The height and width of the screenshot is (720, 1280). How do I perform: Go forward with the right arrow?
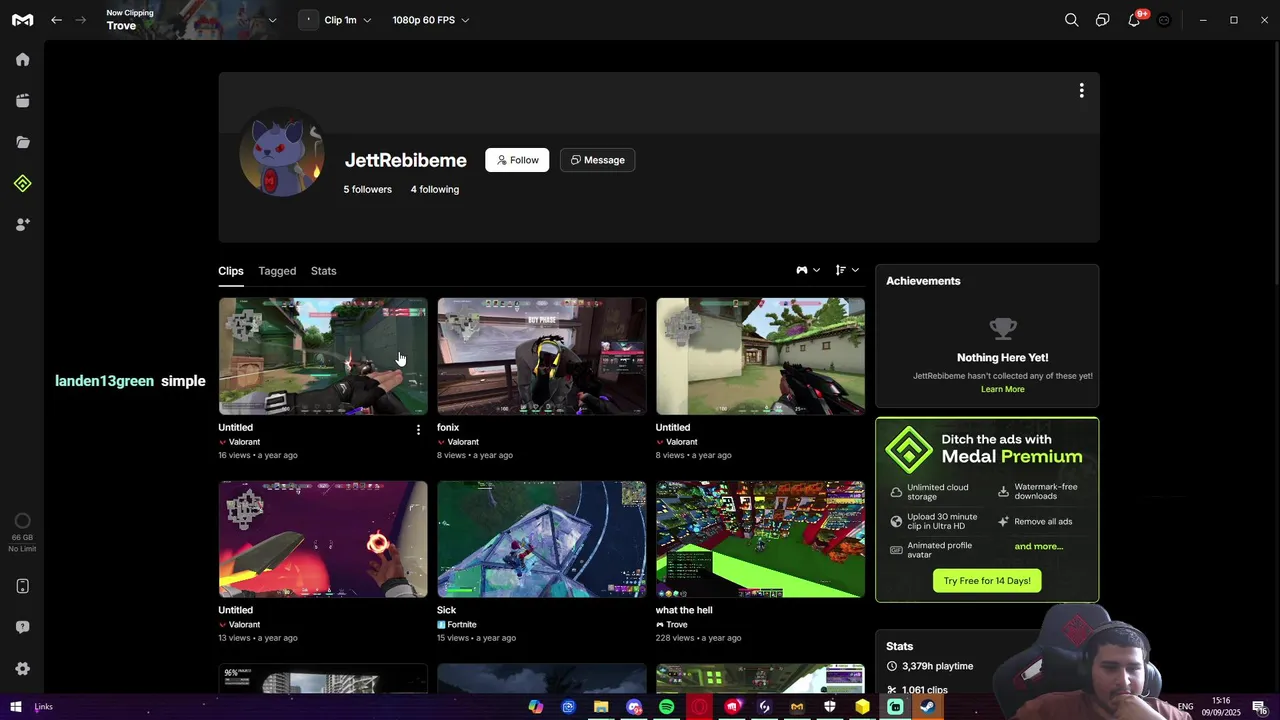pos(81,20)
